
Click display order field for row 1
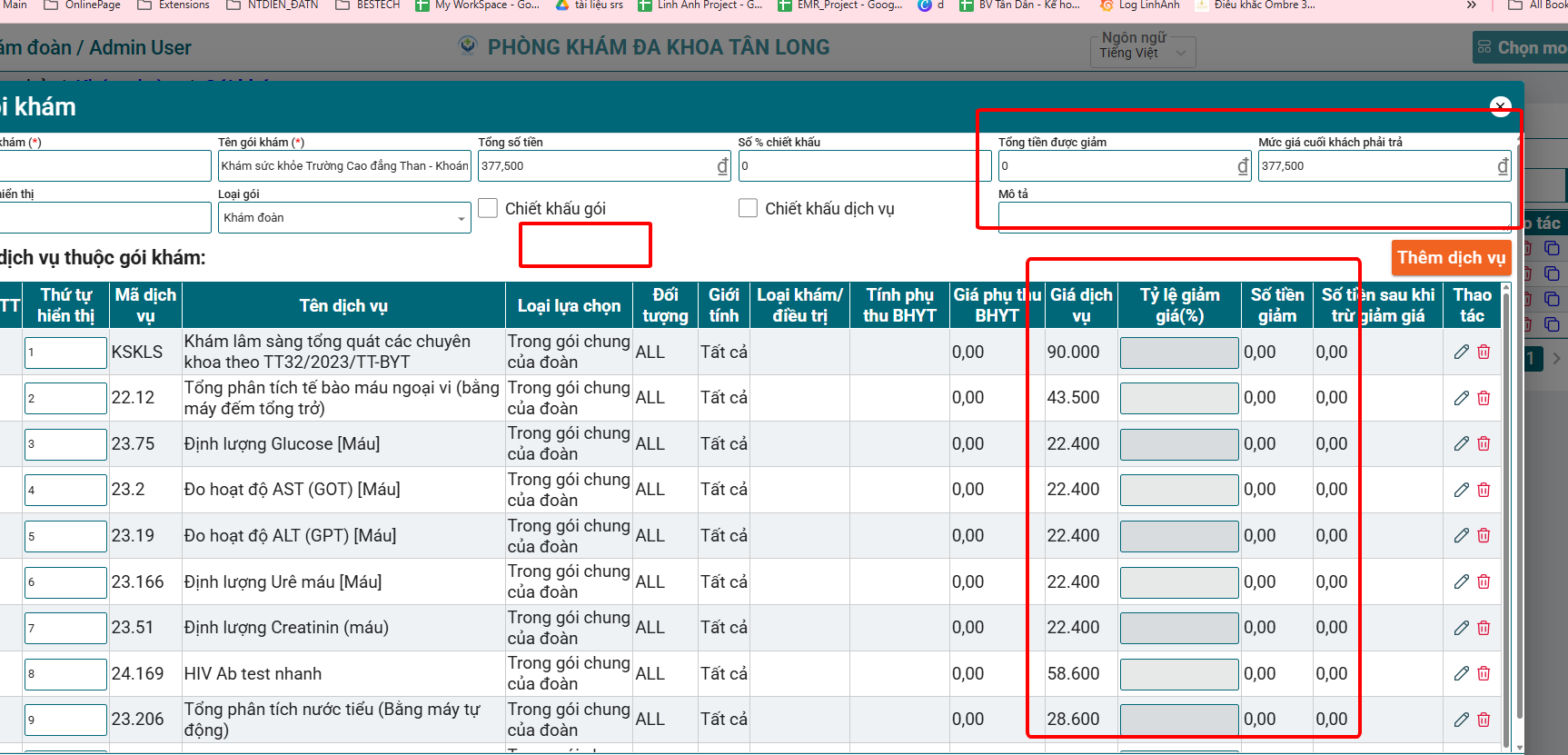[x=65, y=353]
